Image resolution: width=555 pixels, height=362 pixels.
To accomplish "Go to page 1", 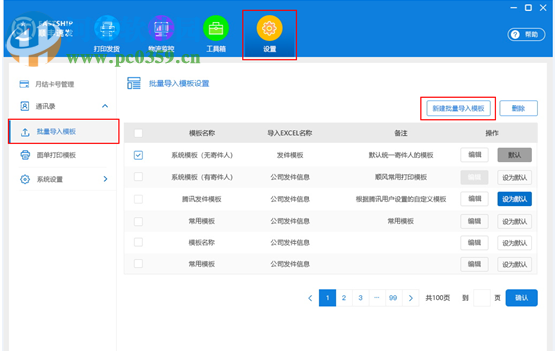I will coord(327,298).
